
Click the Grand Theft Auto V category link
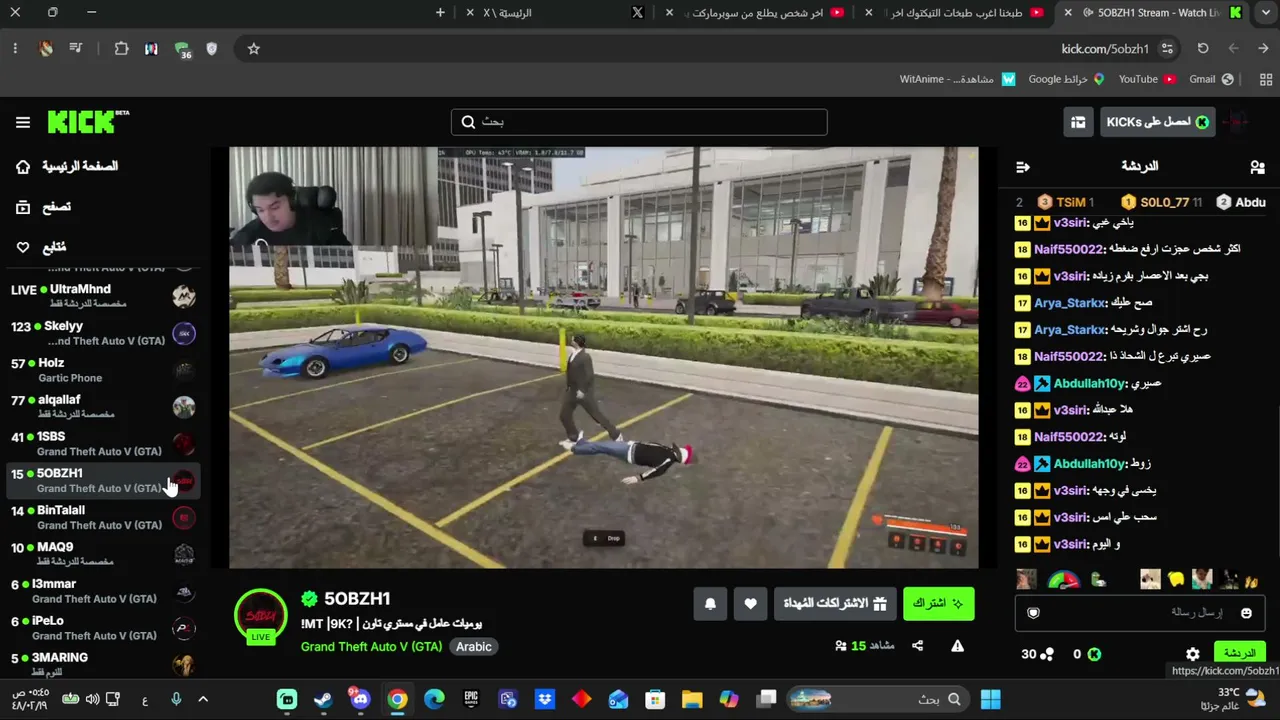coord(371,647)
